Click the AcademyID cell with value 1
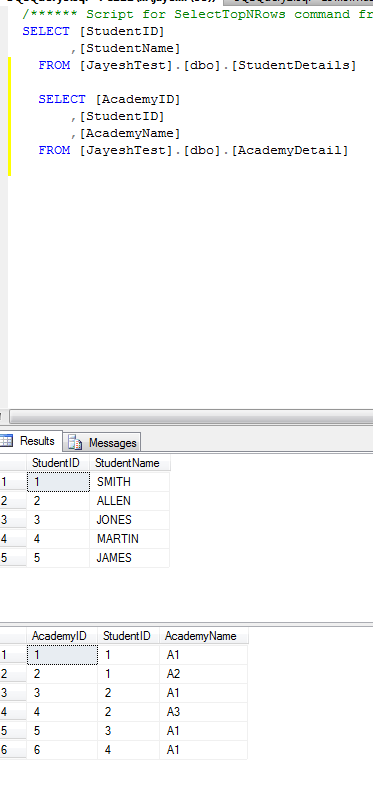The width and height of the screenshot is (373, 788). [x=62, y=655]
